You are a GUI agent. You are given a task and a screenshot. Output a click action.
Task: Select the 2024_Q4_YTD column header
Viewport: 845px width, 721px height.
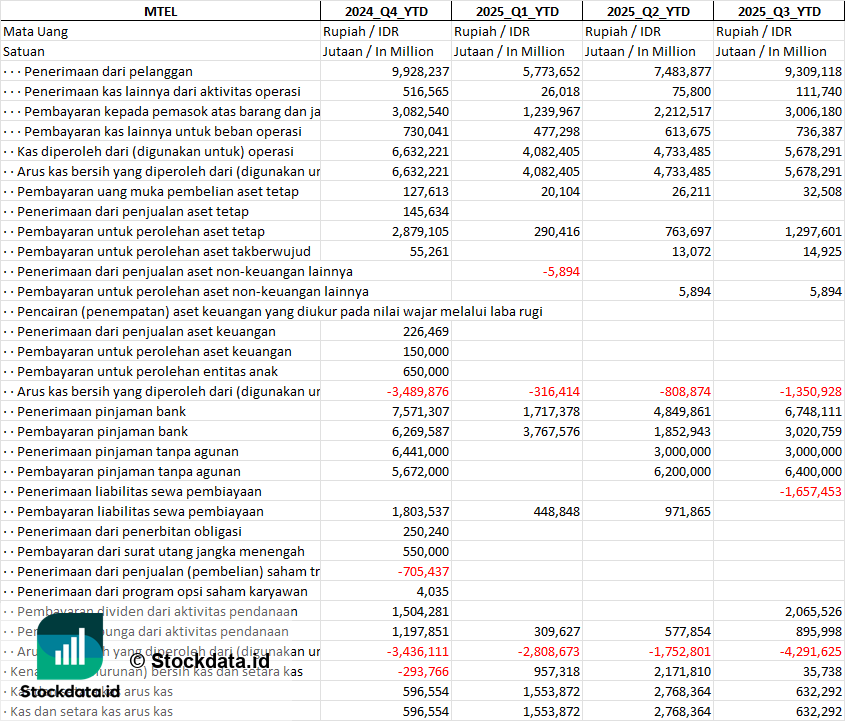click(x=385, y=11)
